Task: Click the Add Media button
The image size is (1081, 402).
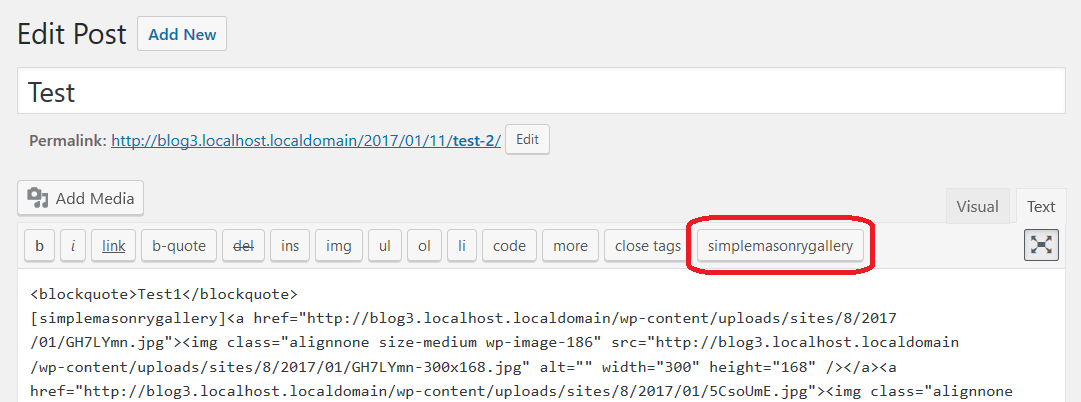Action: pyautogui.click(x=81, y=198)
